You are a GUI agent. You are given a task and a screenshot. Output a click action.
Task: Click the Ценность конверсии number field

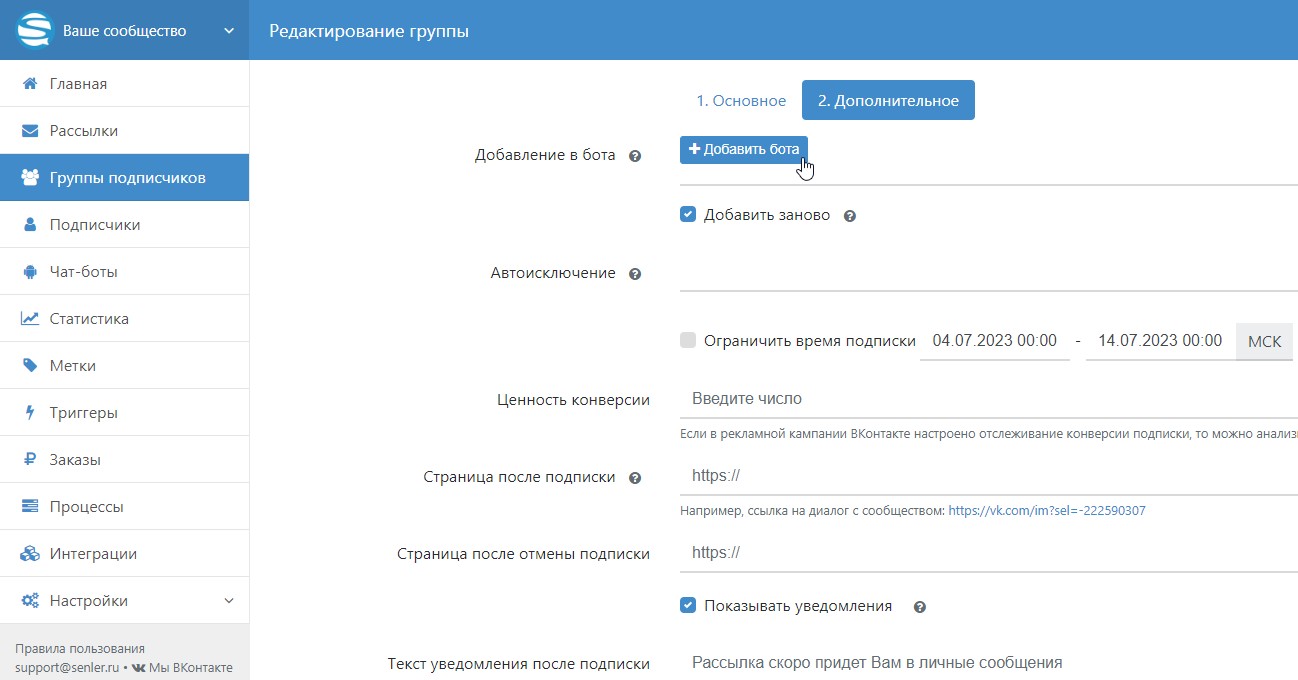tap(985, 398)
